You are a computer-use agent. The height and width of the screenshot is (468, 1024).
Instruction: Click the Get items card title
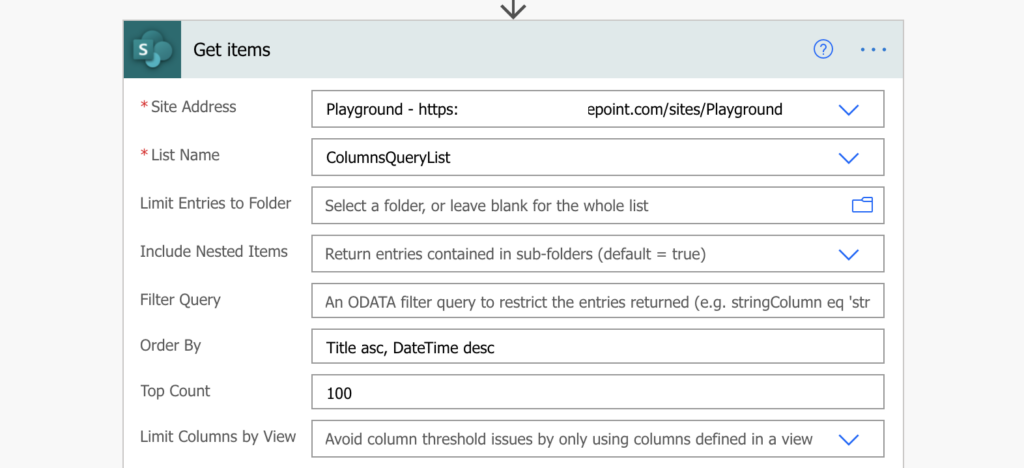click(232, 50)
